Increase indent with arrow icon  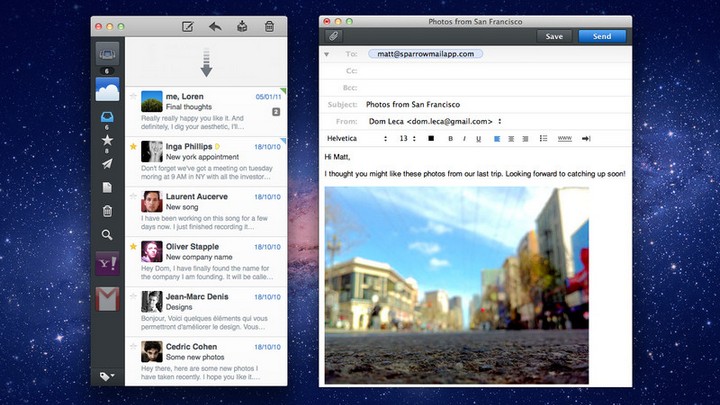coord(586,138)
